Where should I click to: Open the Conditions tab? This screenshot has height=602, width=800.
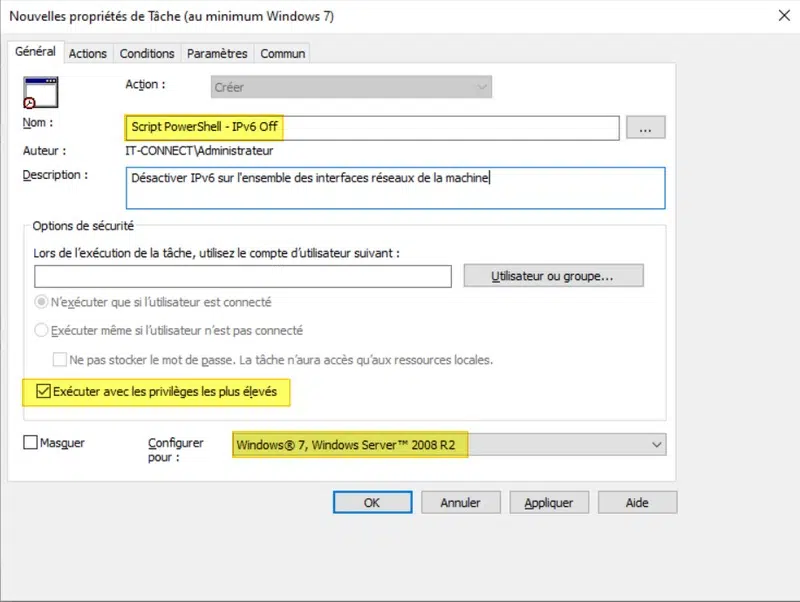[x=147, y=54]
